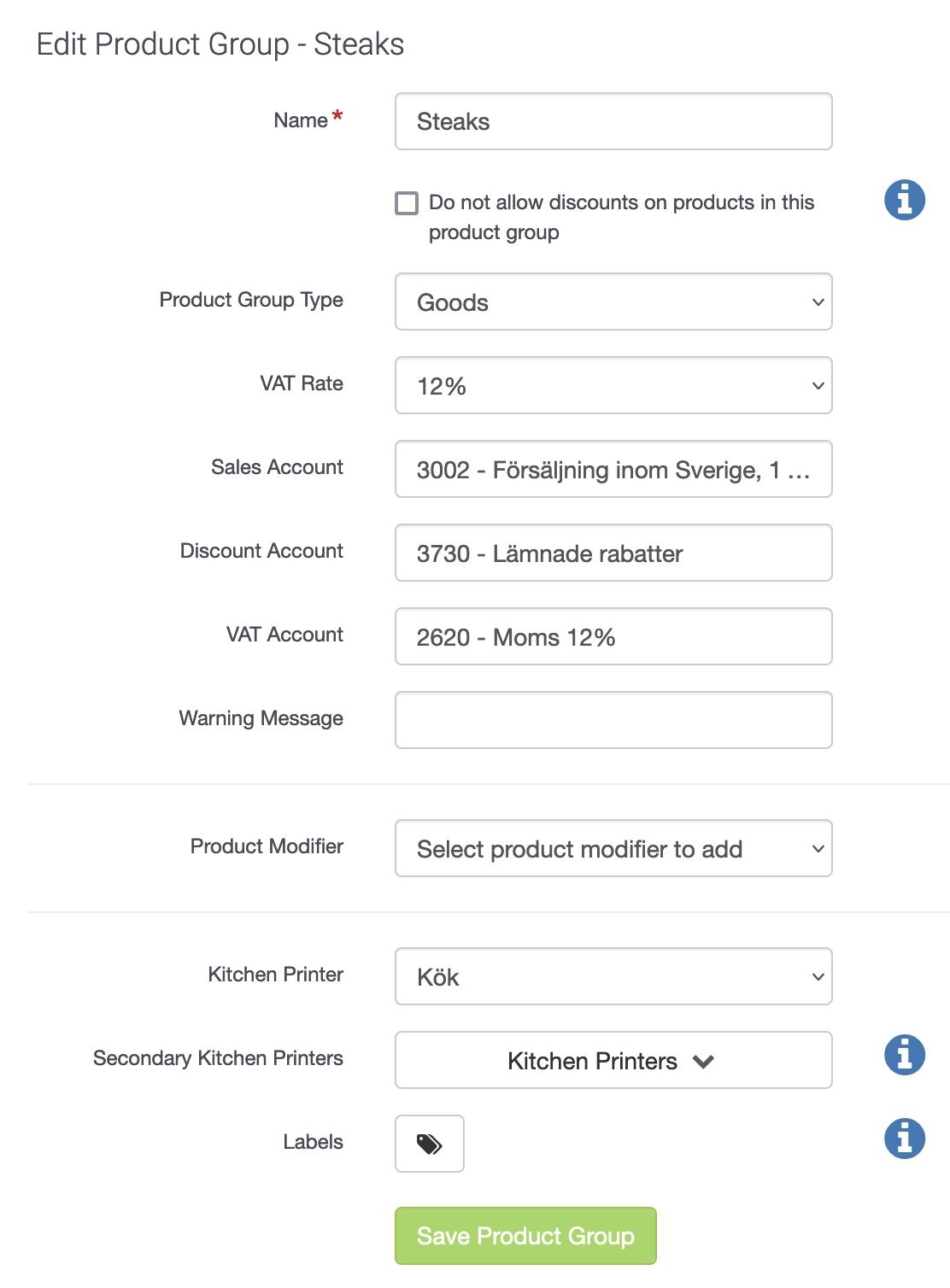This screenshot has width=950, height=1288.
Task: Click info icon next to Secondary Kitchen Printers
Action: (x=905, y=1054)
